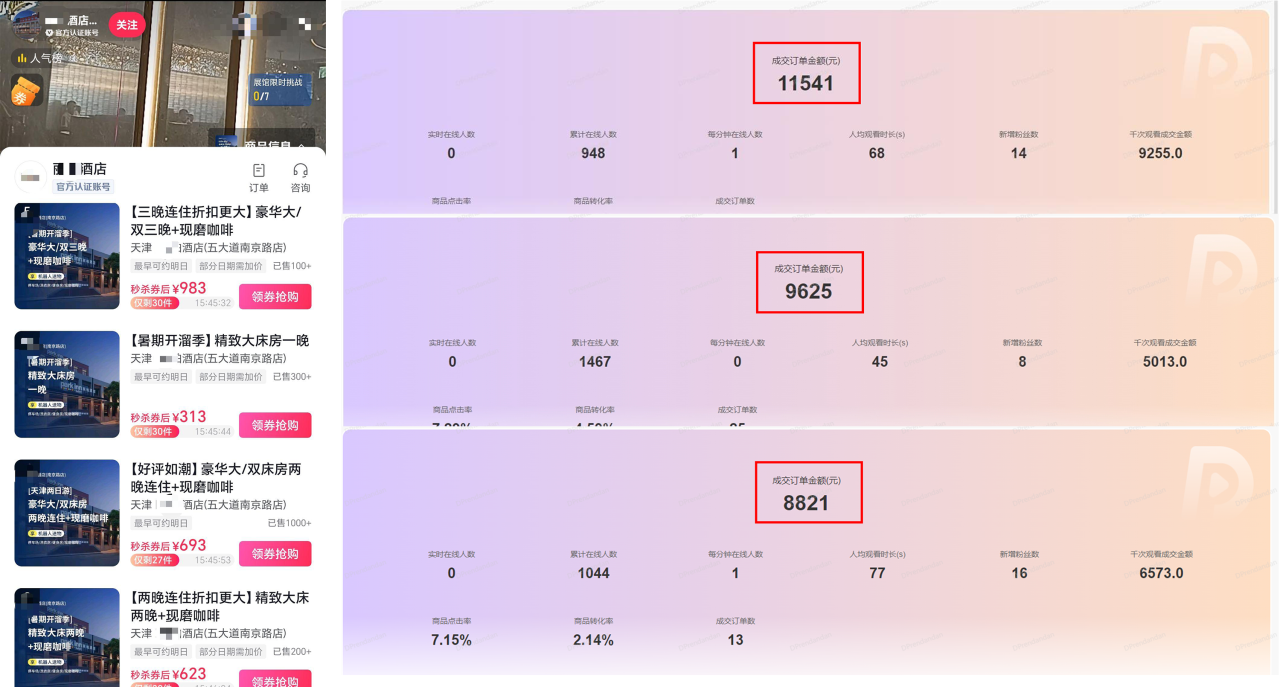The image size is (1280, 687).
Task: Open thumbnail of 三晚连住 deluxe room product
Action: tap(67, 256)
